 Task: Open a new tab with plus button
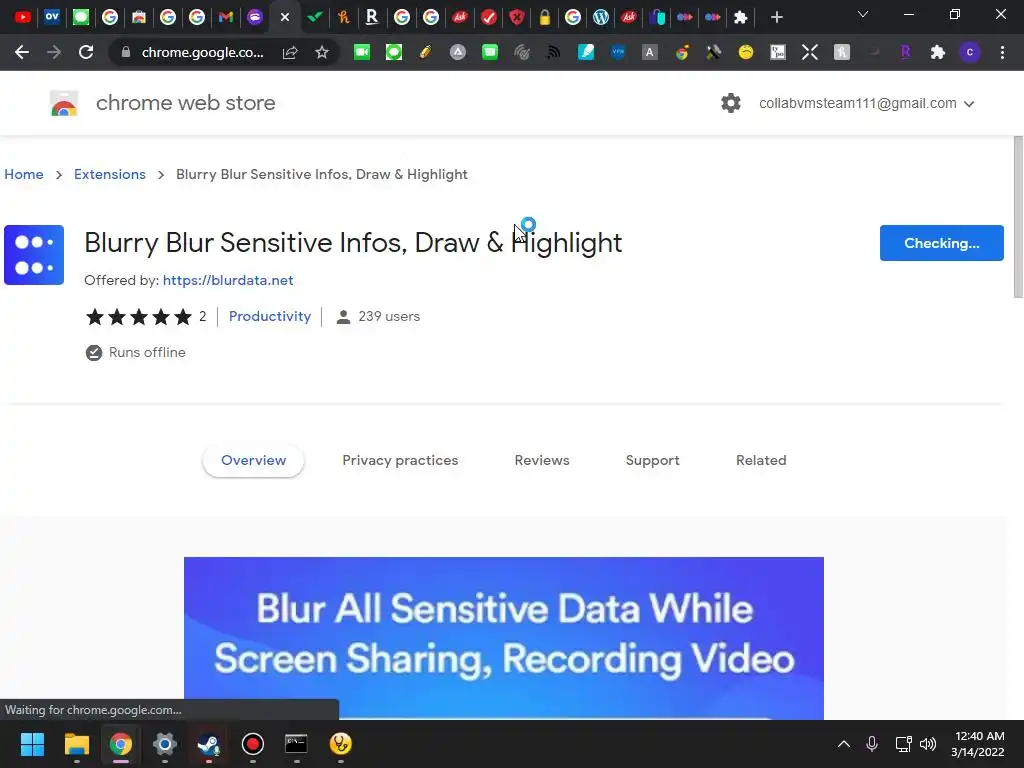coord(776,17)
